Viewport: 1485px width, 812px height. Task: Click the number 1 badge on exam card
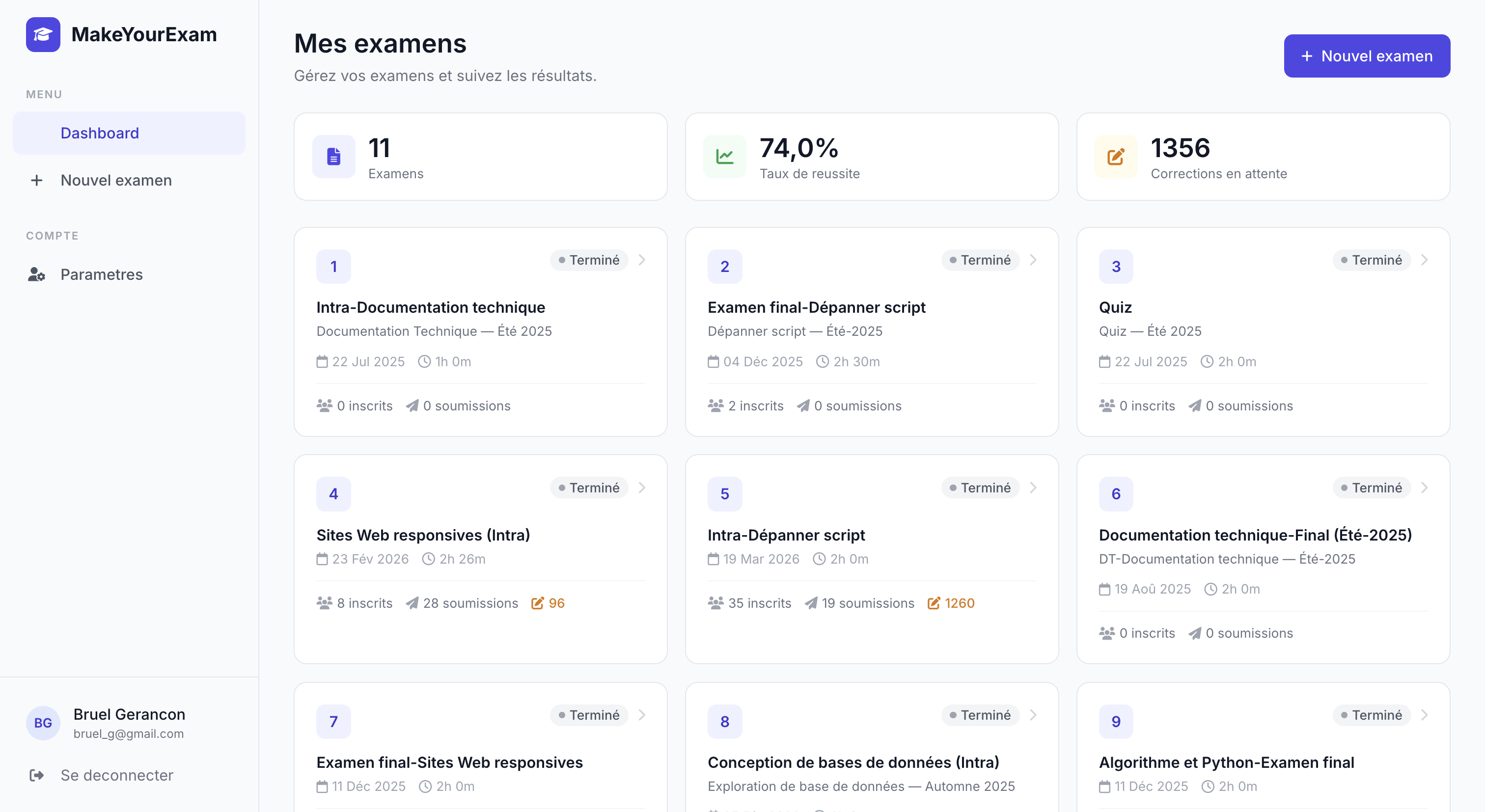[334, 266]
